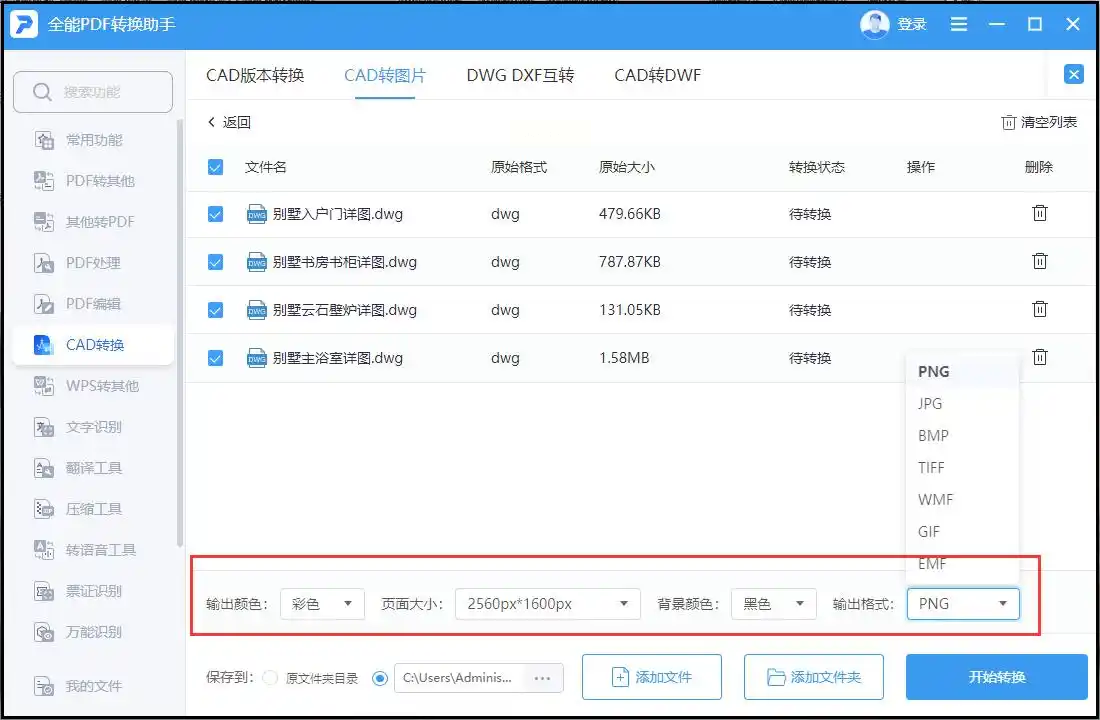The image size is (1100, 720).
Task: Open 文字识别 in the sidebar
Action: (x=93, y=427)
